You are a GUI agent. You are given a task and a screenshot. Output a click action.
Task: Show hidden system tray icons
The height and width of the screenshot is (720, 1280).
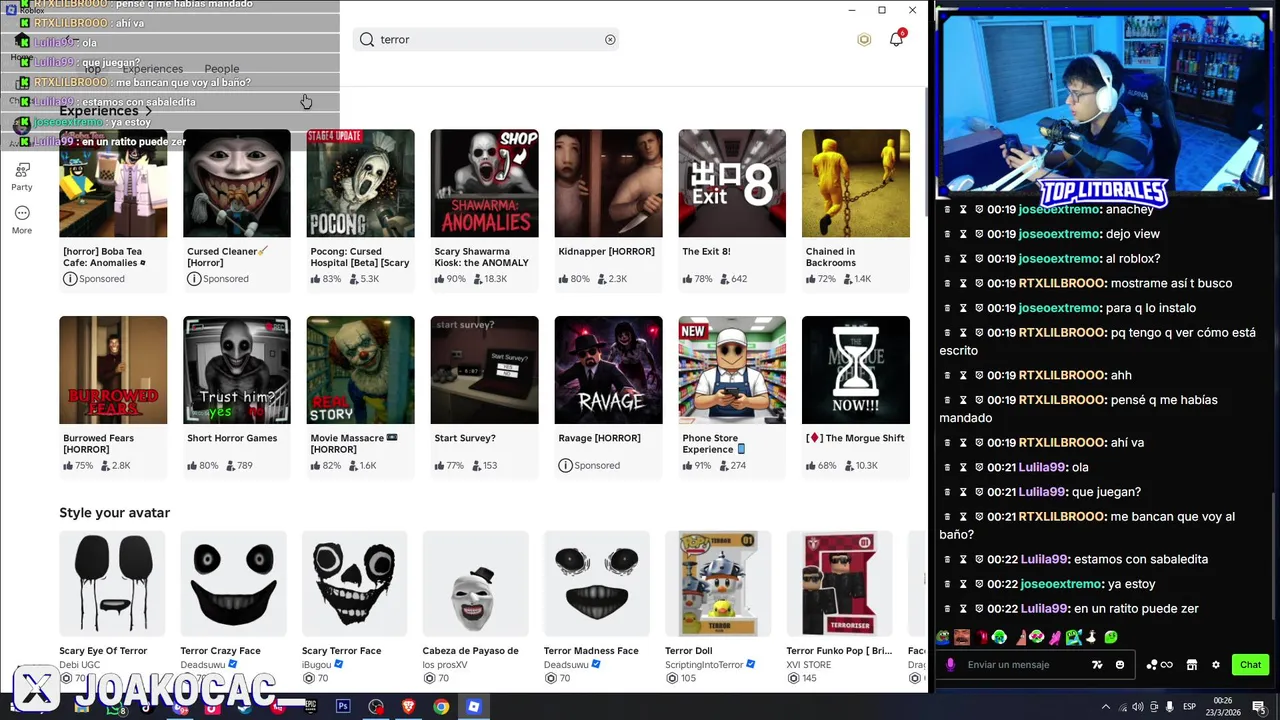1106,707
